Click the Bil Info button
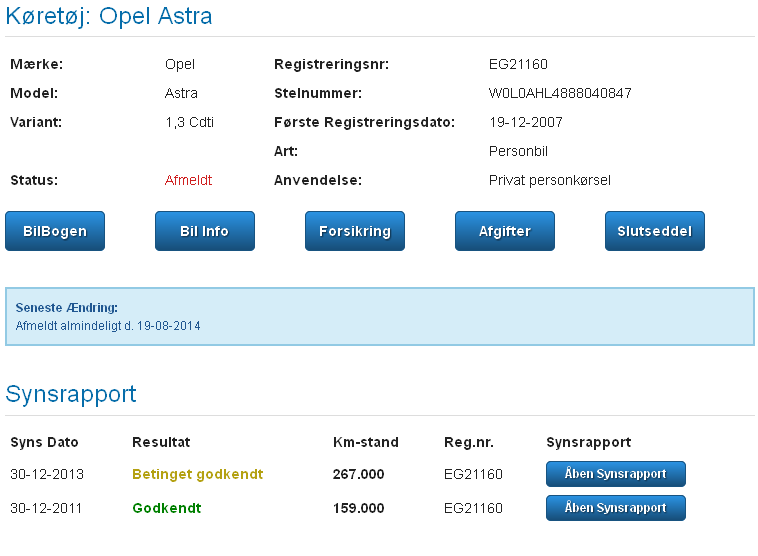 point(204,231)
